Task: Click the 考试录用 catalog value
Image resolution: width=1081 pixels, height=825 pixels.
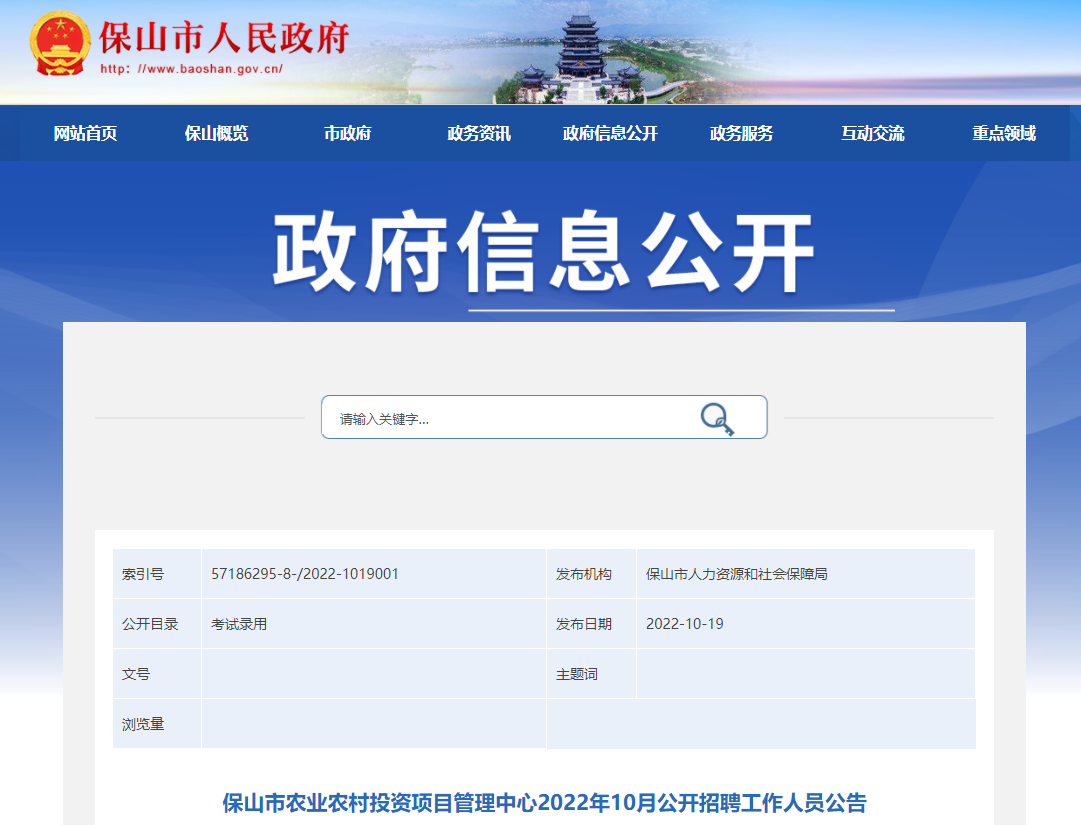Action: (x=239, y=624)
